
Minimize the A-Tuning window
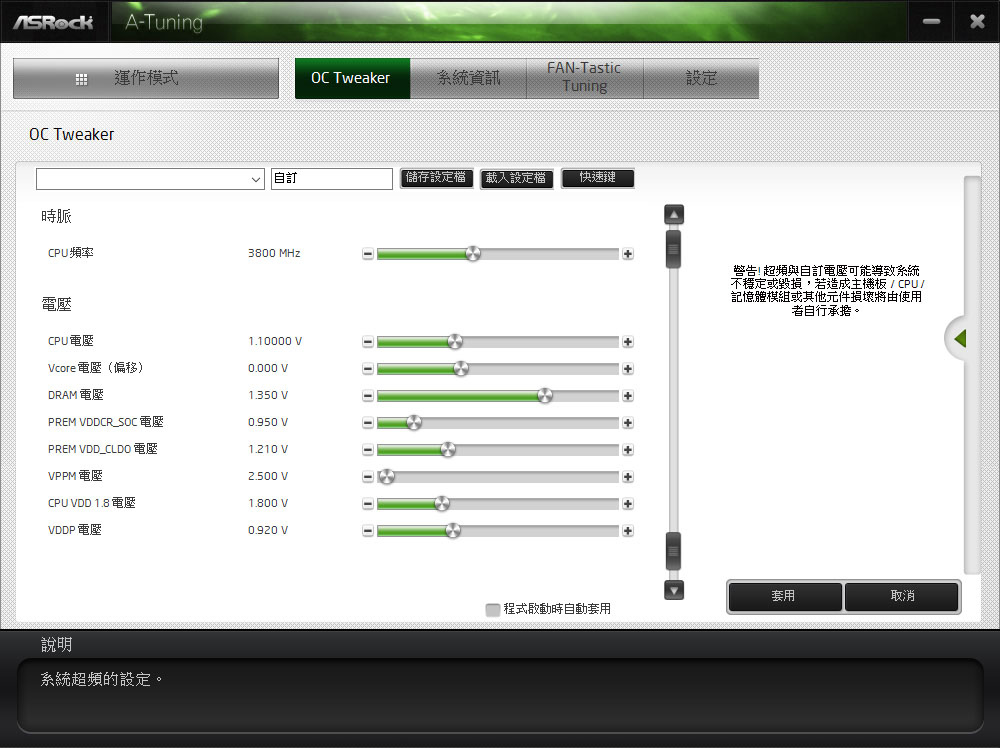click(x=931, y=22)
